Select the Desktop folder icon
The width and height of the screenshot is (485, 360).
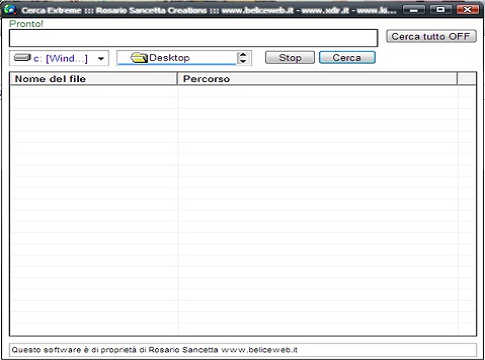139,58
